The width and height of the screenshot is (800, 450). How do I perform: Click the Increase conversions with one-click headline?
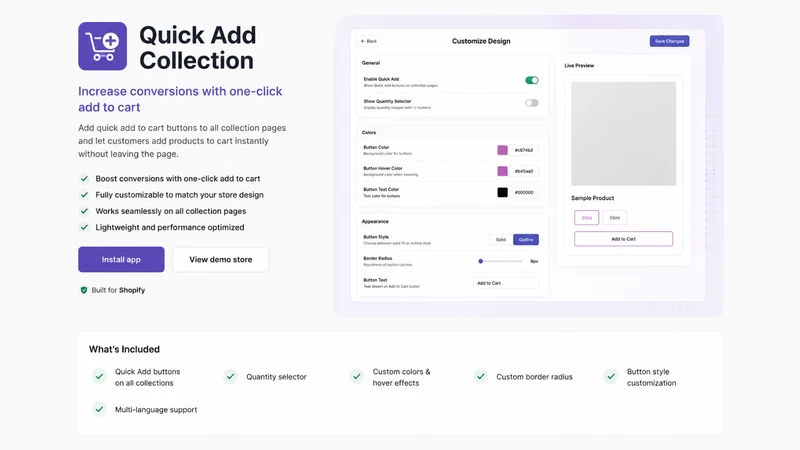point(180,99)
